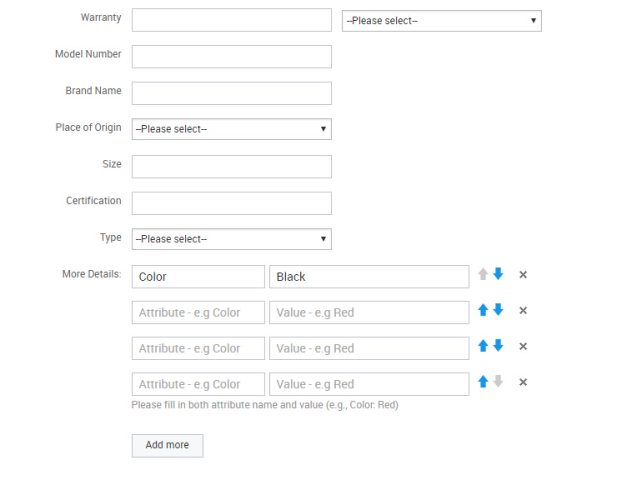The width and height of the screenshot is (637, 480).
Task: Delete the second attribute row
Action: point(522,311)
